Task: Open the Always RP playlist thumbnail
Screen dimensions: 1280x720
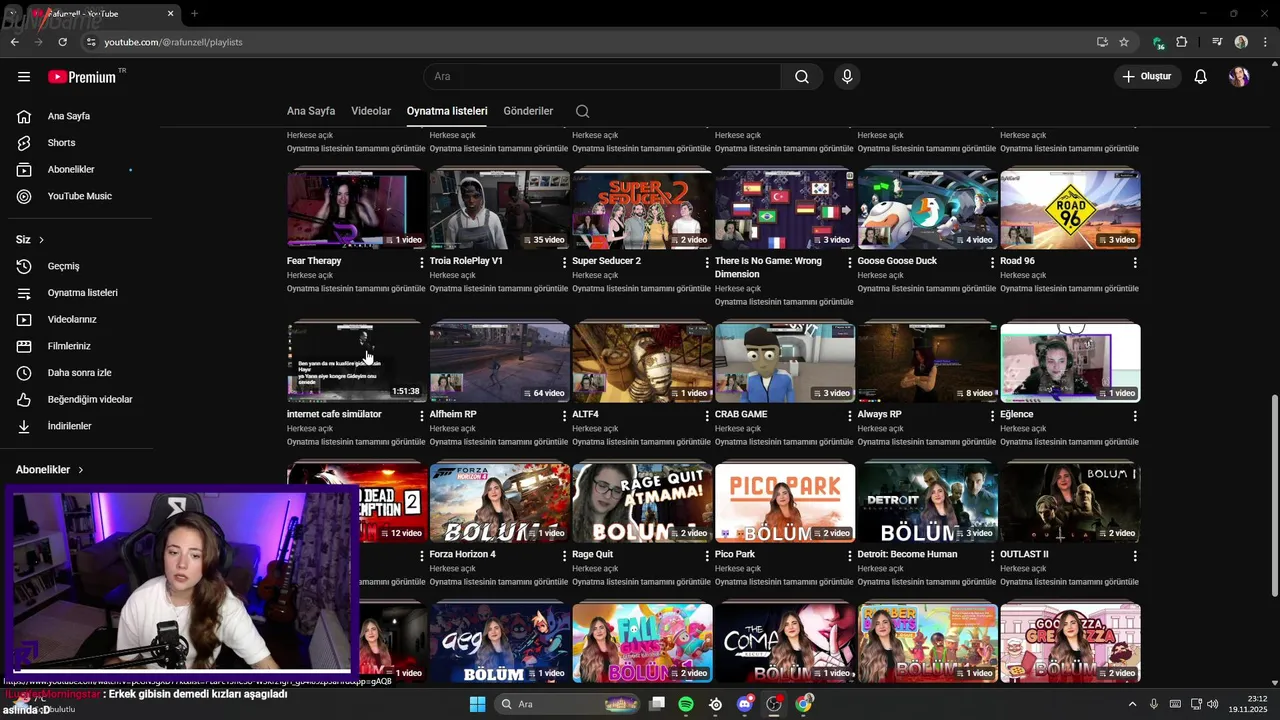Action: [927, 362]
